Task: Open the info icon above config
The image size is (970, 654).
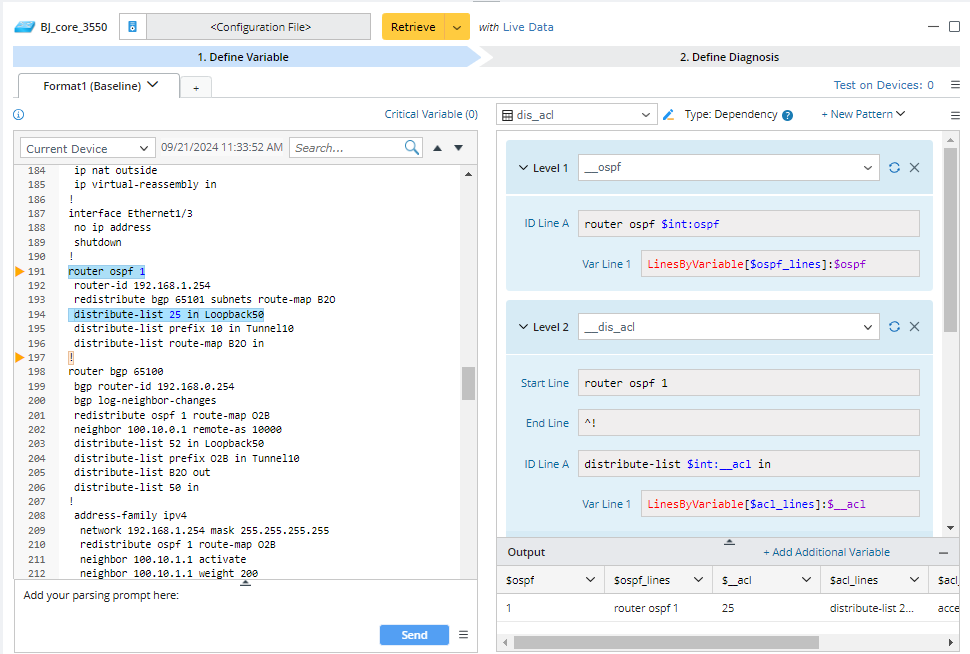Action: (18, 115)
